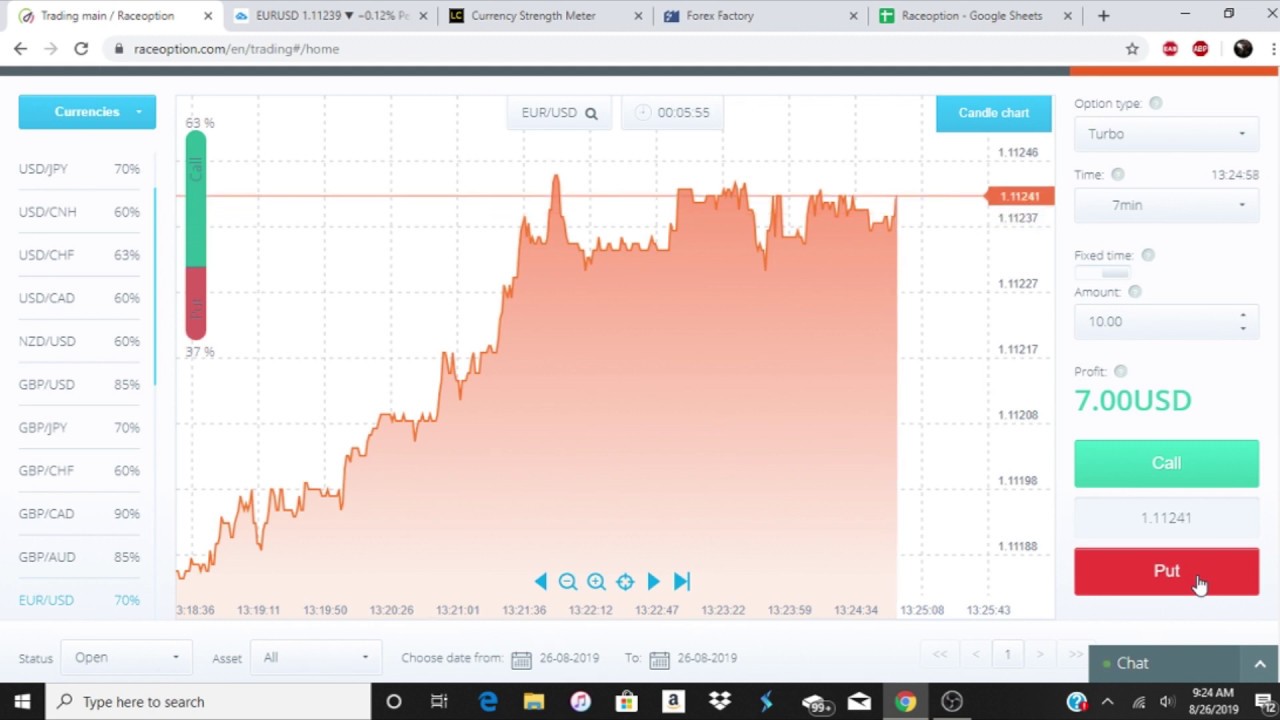1280x720 pixels.
Task: Go back with the browser back arrow
Action: coord(20,48)
